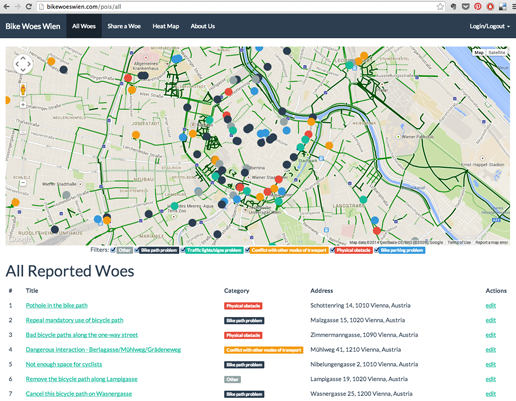Open 'Cancel this bicycle path on Wasnergasse'

point(79,393)
